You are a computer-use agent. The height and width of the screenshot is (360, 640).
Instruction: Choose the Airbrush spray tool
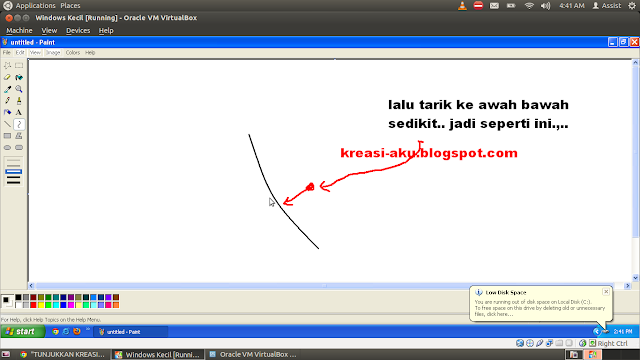click(7, 112)
